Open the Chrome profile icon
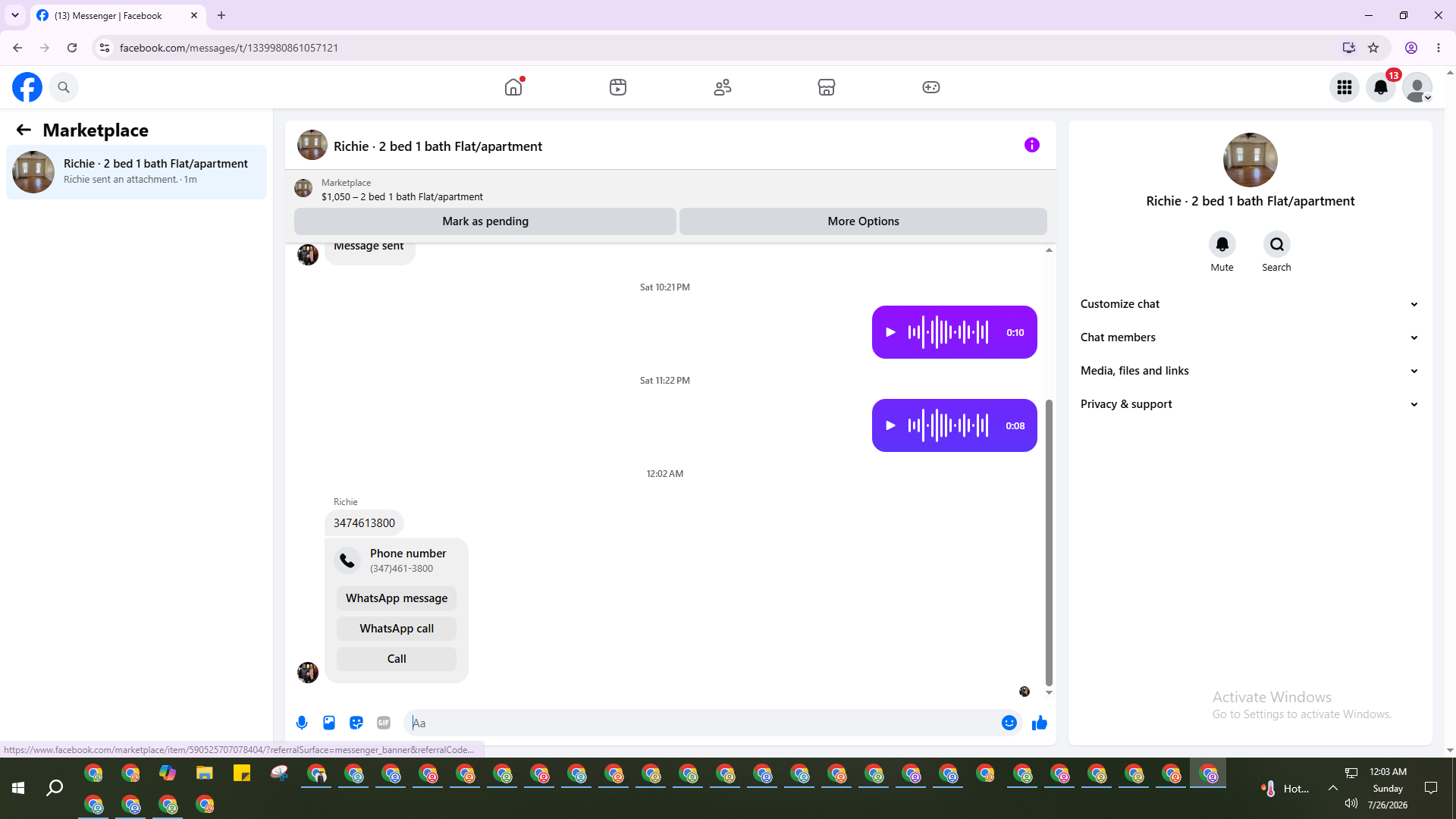 1411,48
